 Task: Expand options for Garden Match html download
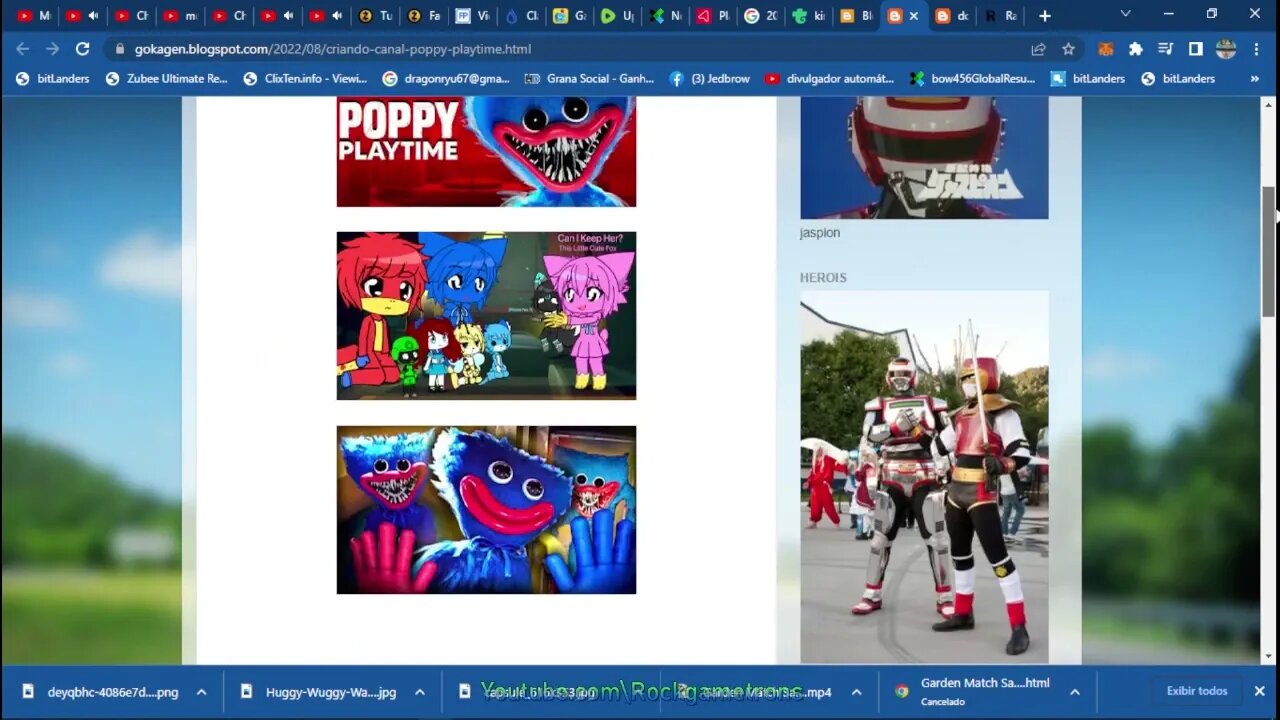pyautogui.click(x=1074, y=692)
